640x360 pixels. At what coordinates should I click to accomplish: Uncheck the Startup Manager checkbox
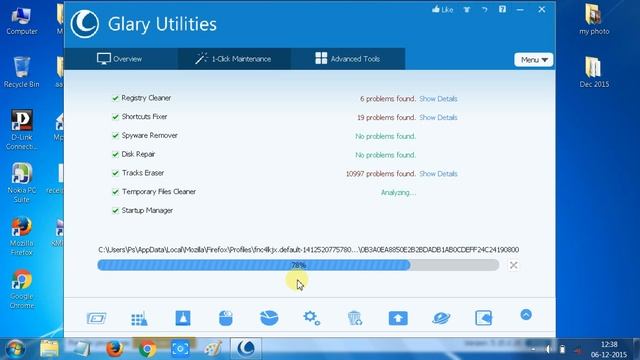click(x=116, y=211)
